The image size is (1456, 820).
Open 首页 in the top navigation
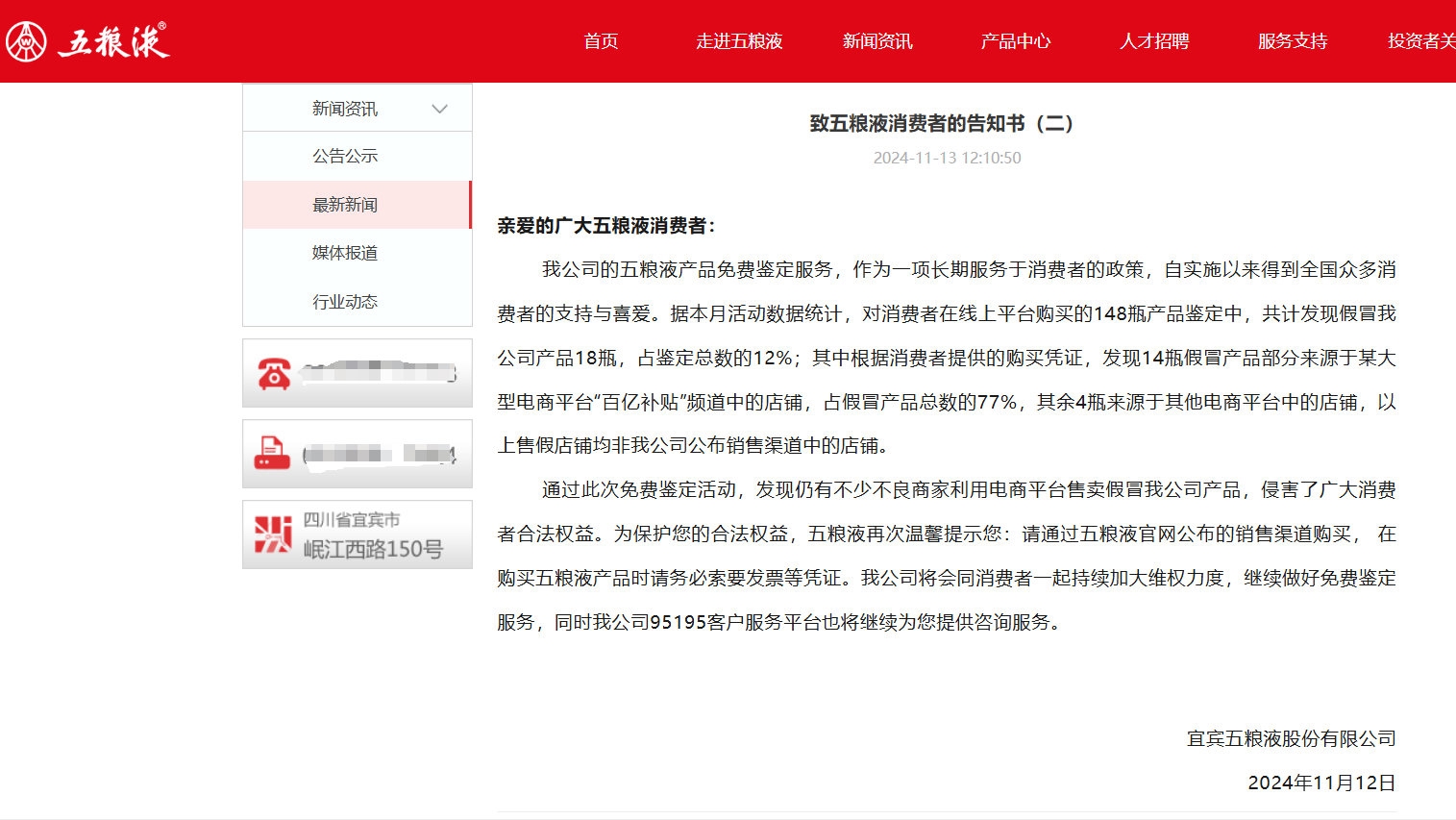pos(601,41)
